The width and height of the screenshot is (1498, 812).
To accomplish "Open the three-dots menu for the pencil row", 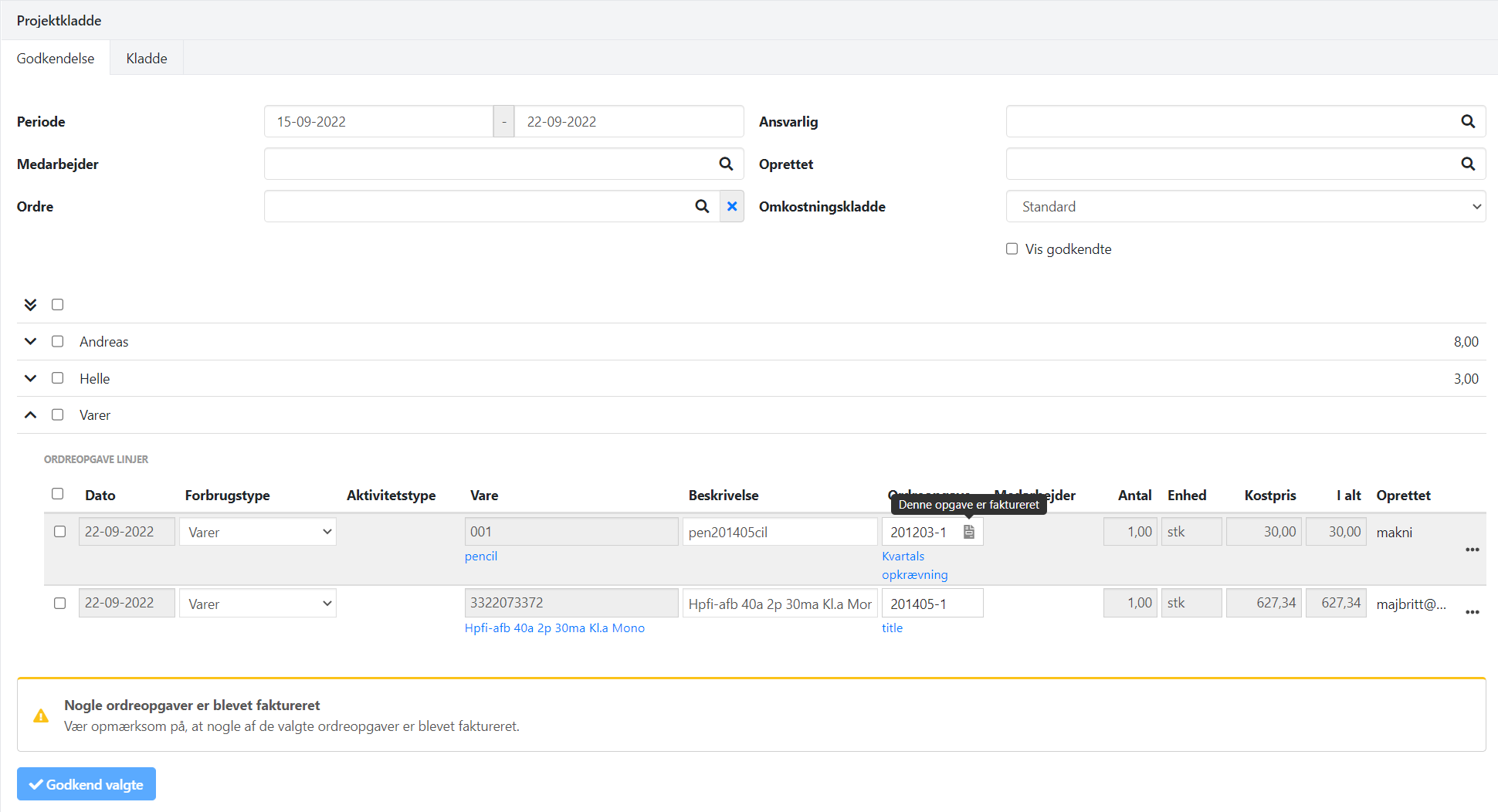I will [x=1472, y=550].
